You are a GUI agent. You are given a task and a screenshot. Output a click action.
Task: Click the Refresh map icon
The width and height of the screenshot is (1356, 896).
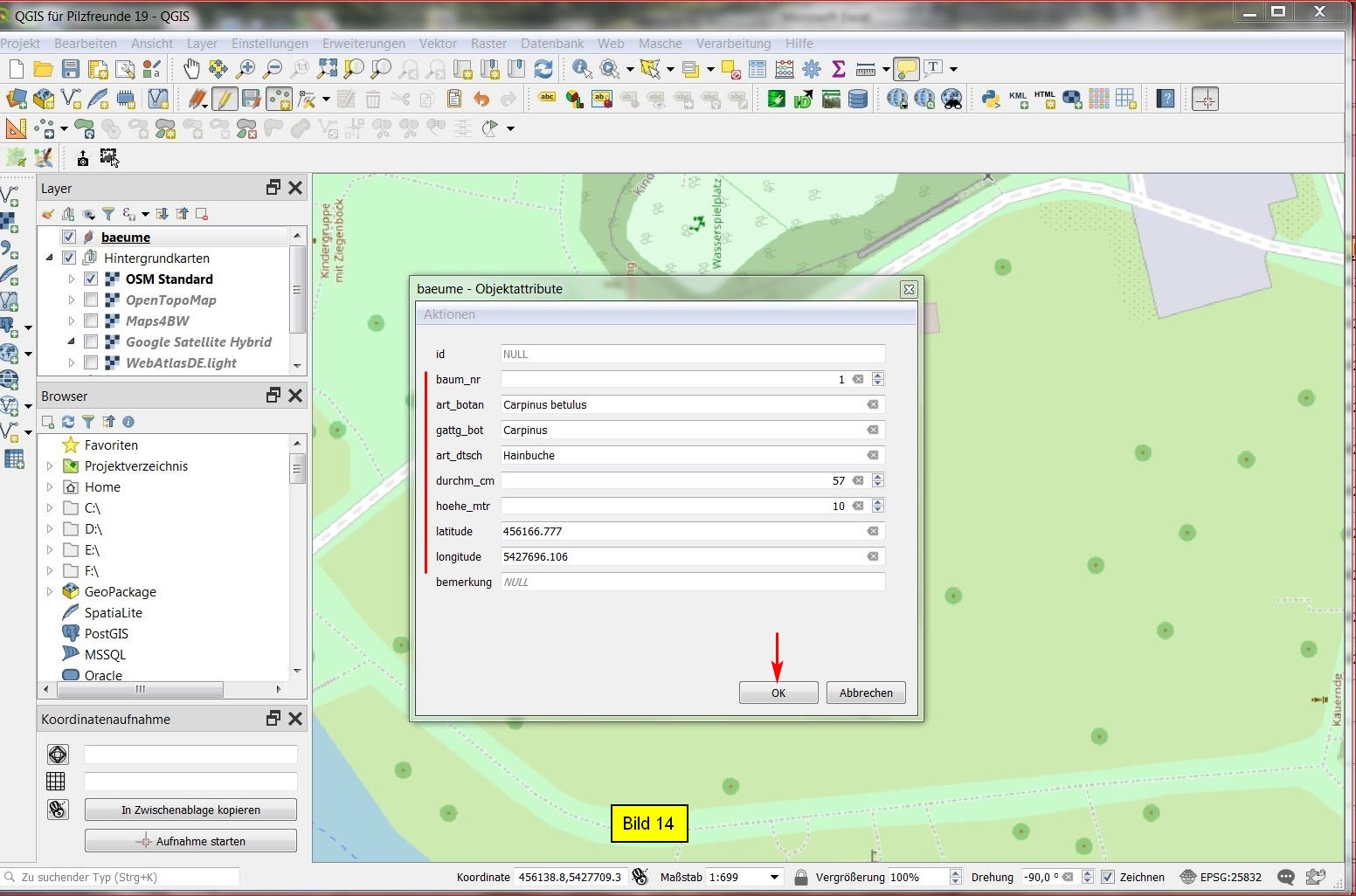coord(543,69)
